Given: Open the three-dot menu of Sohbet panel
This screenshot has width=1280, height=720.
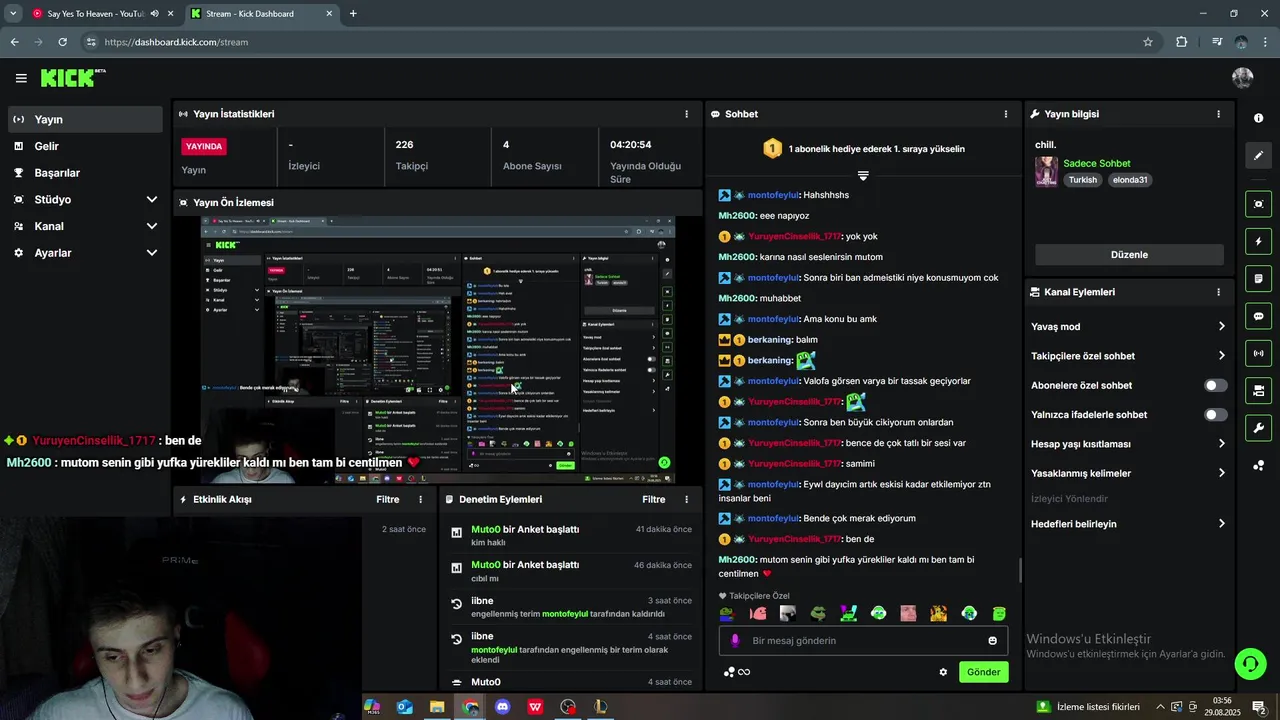Looking at the screenshot, I should click(1006, 114).
